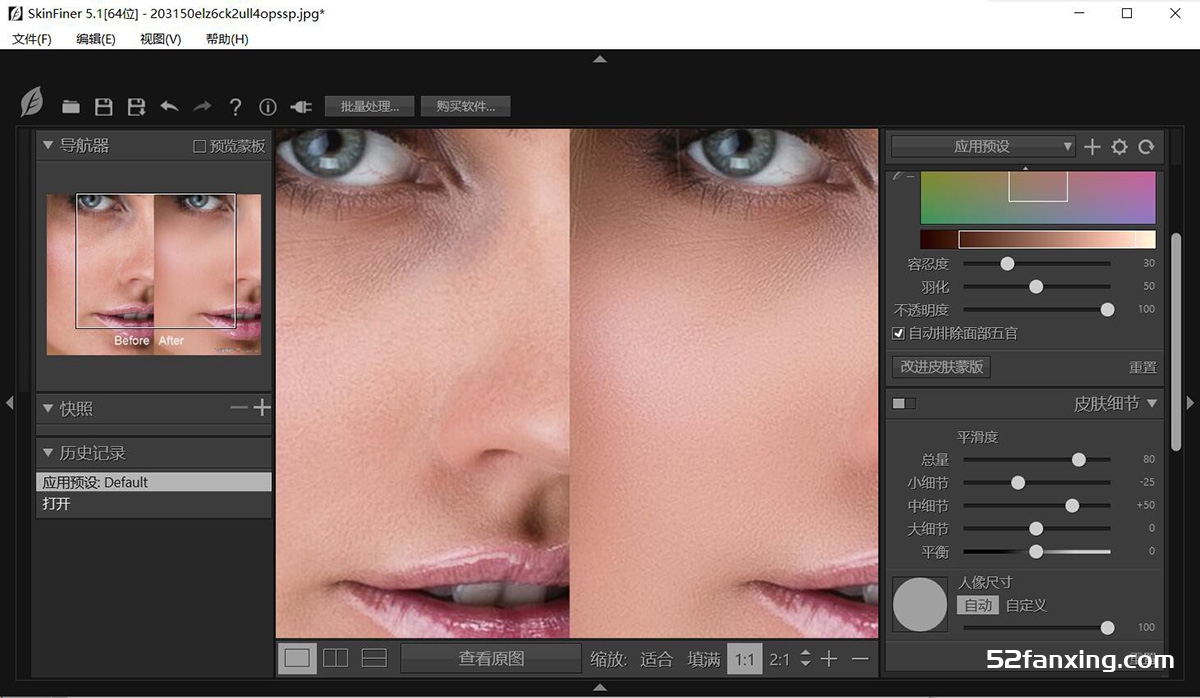The height and width of the screenshot is (698, 1200).
Task: Click the open folder icon in toolbar
Action: (70, 107)
